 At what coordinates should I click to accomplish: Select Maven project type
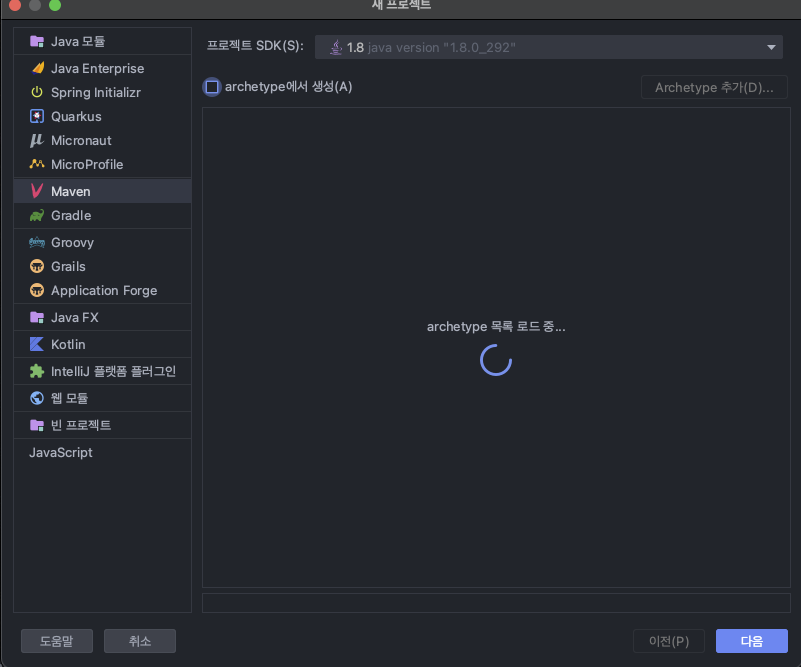(103, 191)
